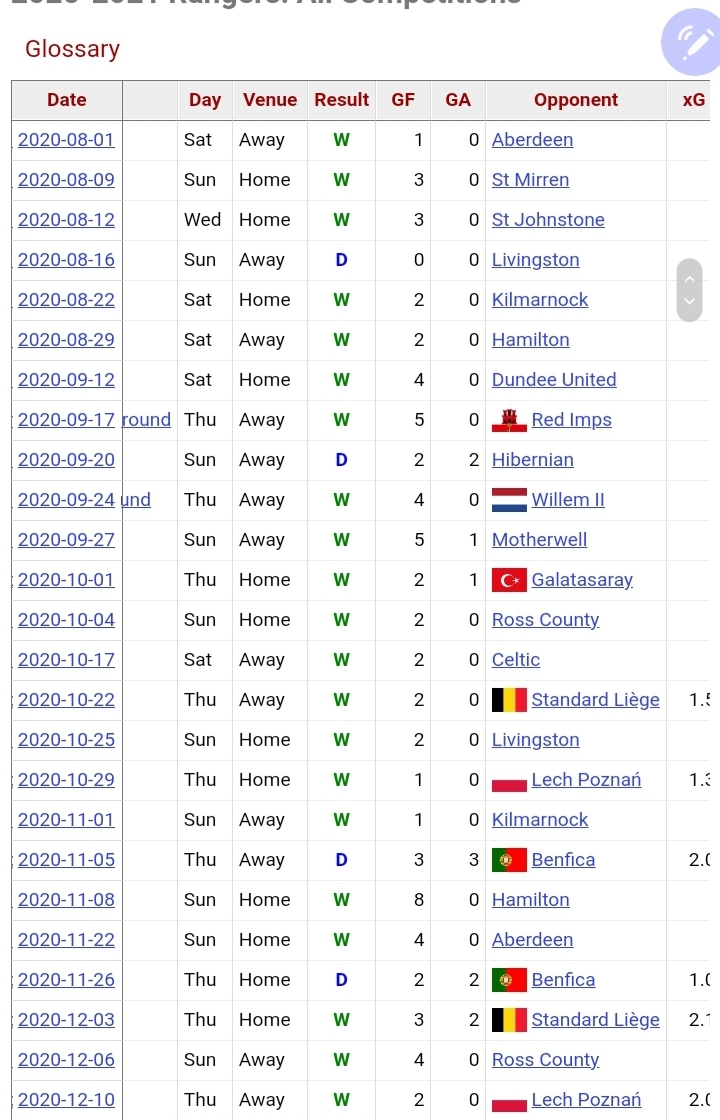Click Polish flag beside Lech Poznań on 2020-10-29

509,780
